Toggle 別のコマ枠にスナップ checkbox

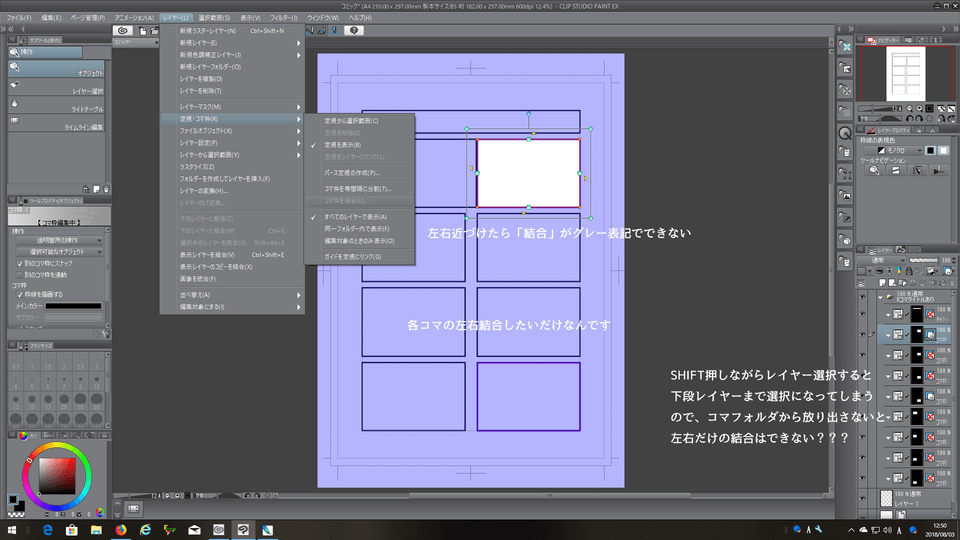pyautogui.click(x=22, y=263)
